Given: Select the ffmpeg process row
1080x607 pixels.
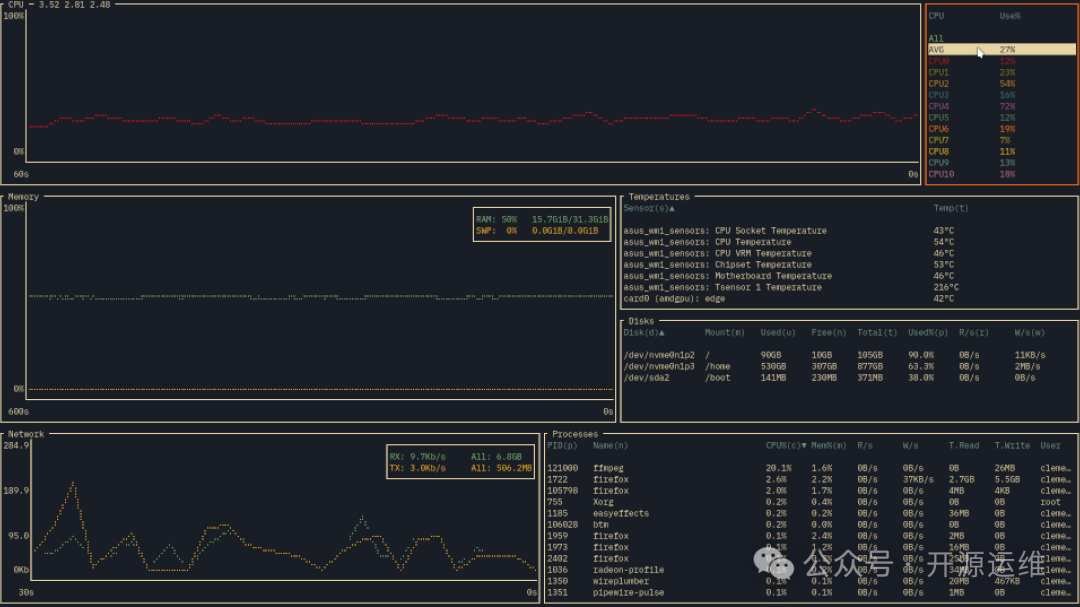Looking at the screenshot, I should pos(608,468).
